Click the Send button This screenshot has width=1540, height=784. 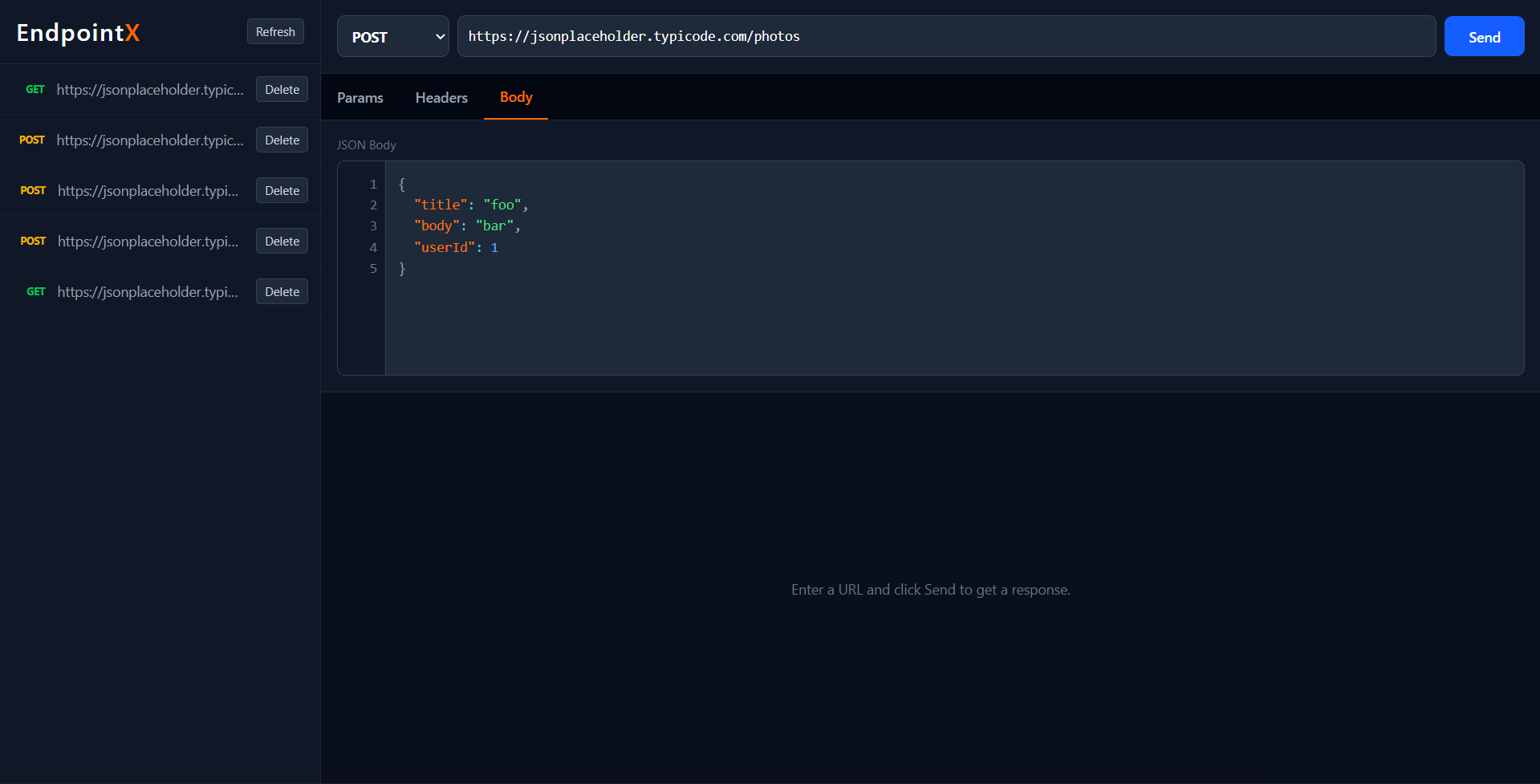(1483, 36)
